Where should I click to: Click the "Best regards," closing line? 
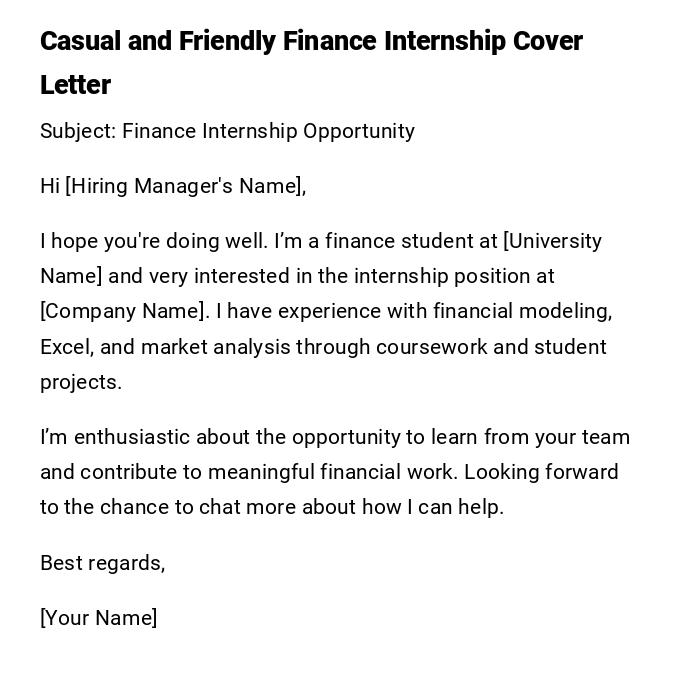pyautogui.click(x=102, y=563)
